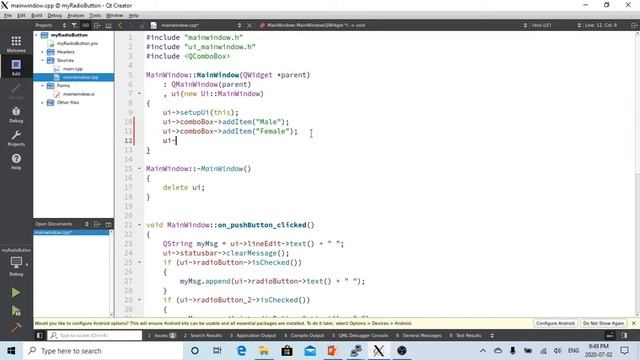Go back with the yellow arrow
The image size is (640, 360).
point(120,25)
